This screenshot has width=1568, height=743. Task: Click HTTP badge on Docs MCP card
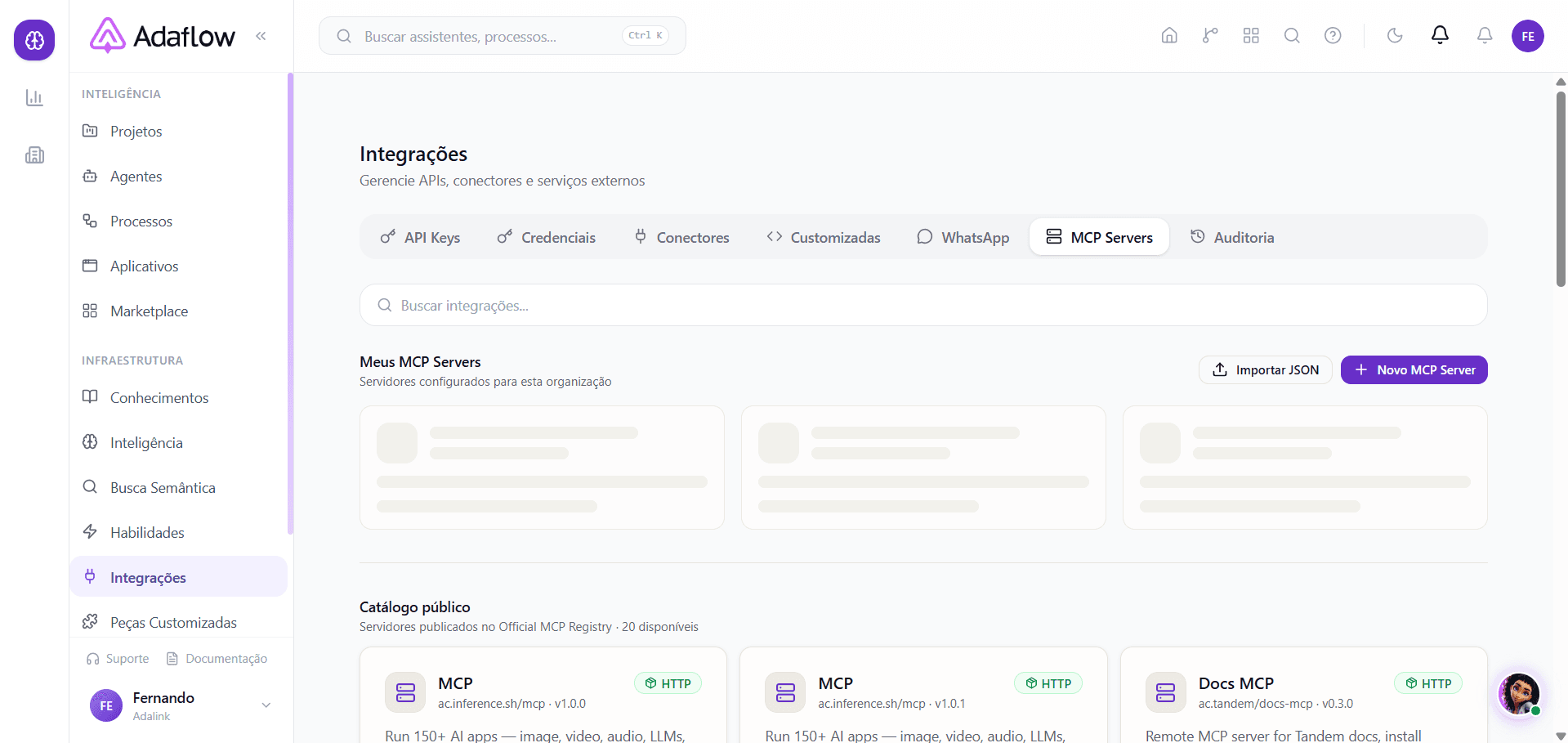(1428, 683)
